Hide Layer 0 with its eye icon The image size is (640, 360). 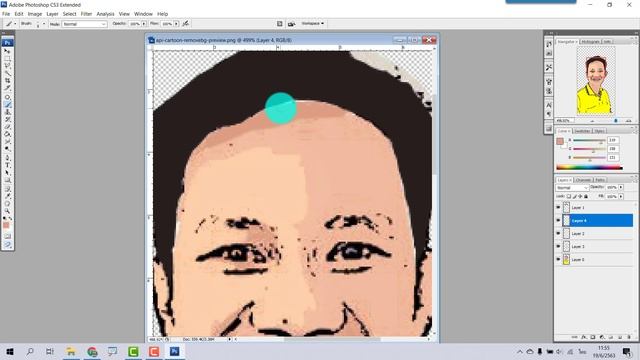point(558,259)
